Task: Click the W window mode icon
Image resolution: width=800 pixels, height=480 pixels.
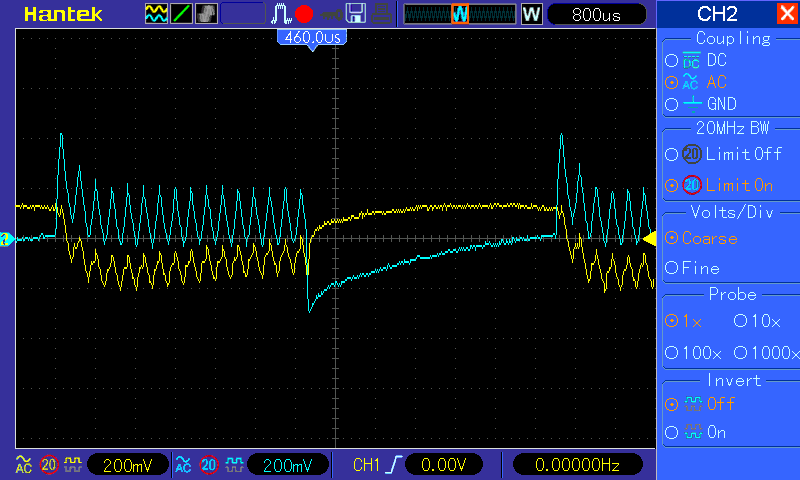Action: [x=531, y=14]
